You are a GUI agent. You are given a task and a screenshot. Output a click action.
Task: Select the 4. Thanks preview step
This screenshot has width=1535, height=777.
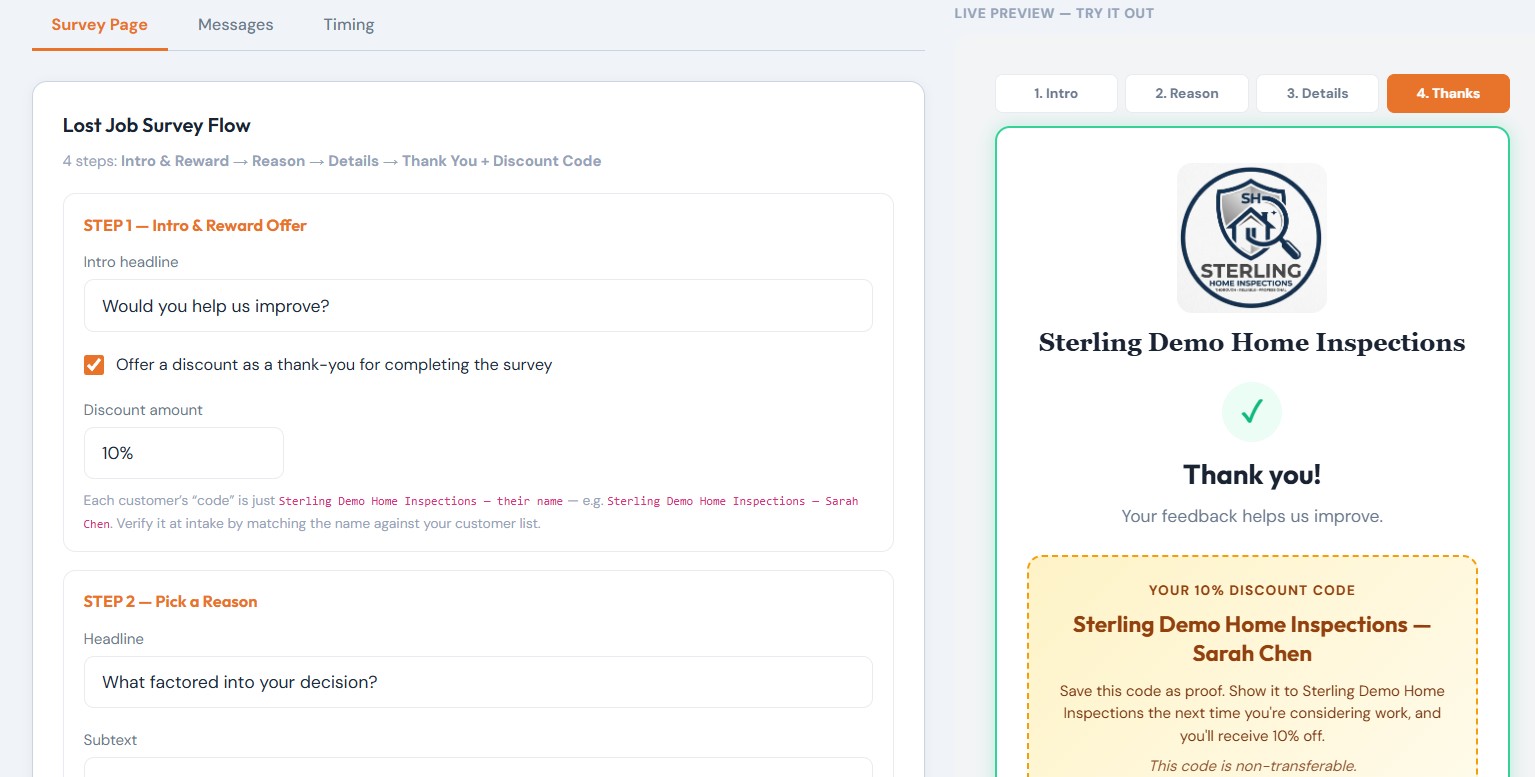[x=1448, y=93]
